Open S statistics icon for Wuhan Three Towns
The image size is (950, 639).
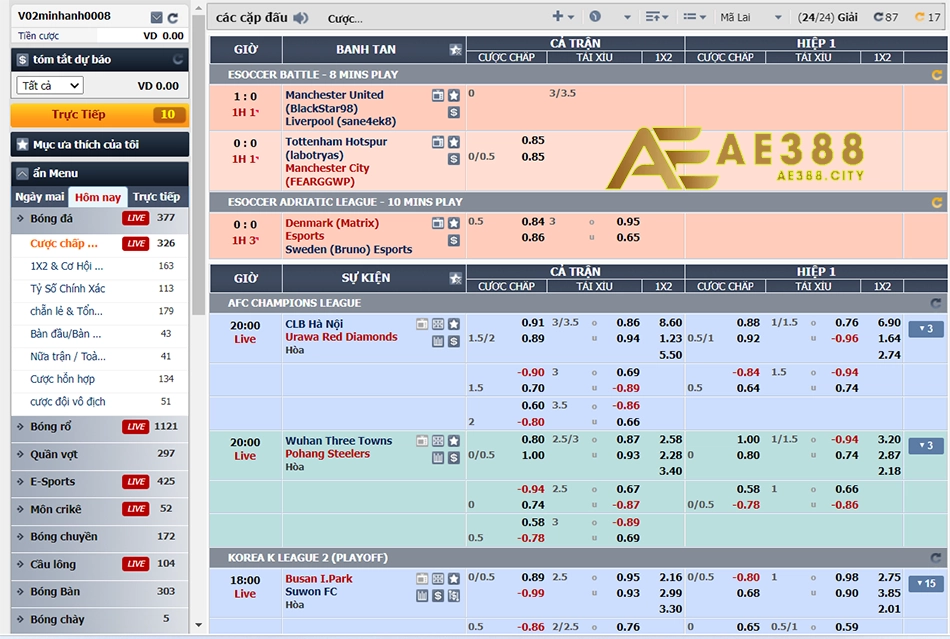click(454, 458)
